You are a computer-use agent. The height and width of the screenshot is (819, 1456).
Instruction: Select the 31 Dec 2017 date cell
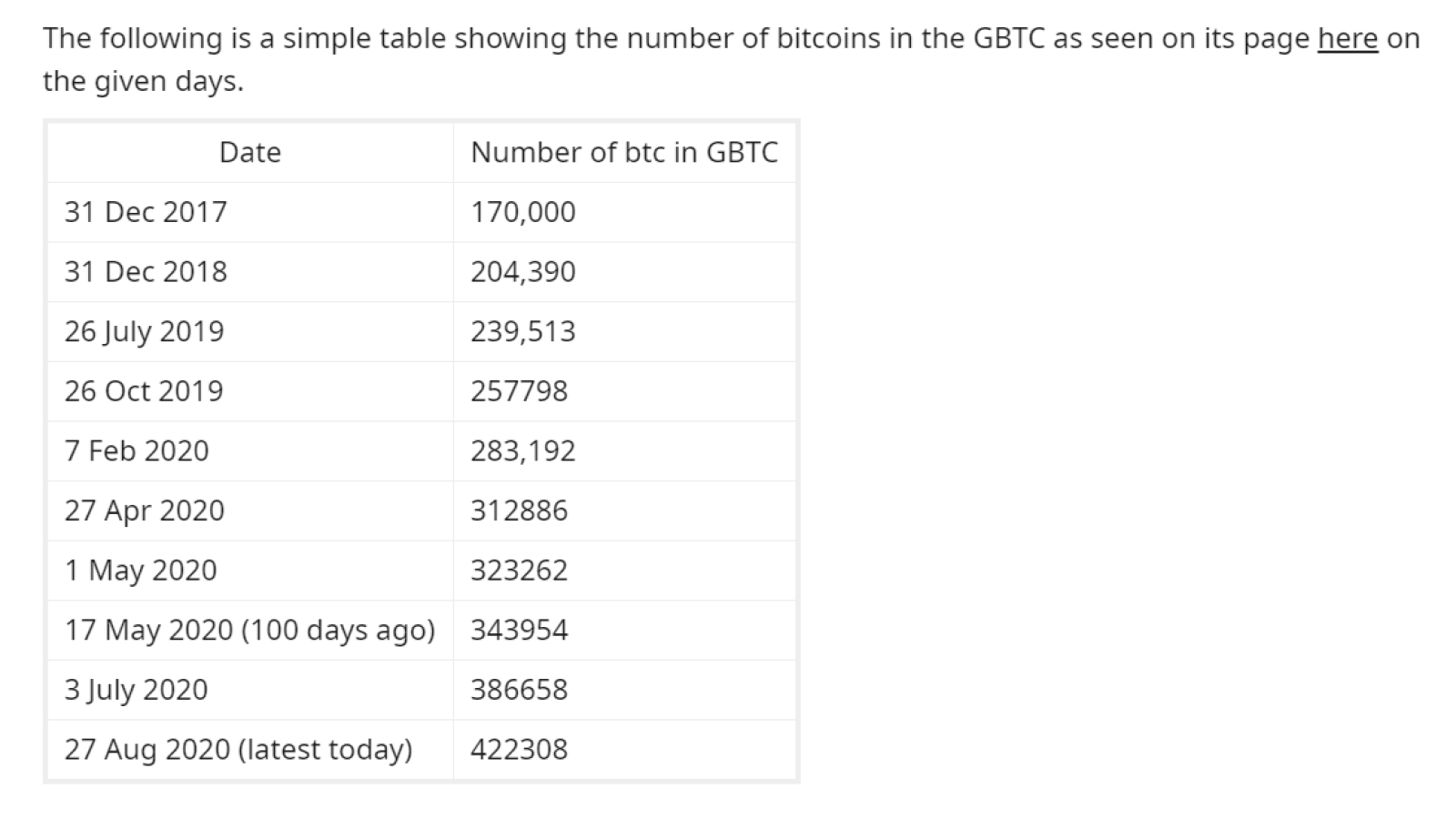coord(250,212)
